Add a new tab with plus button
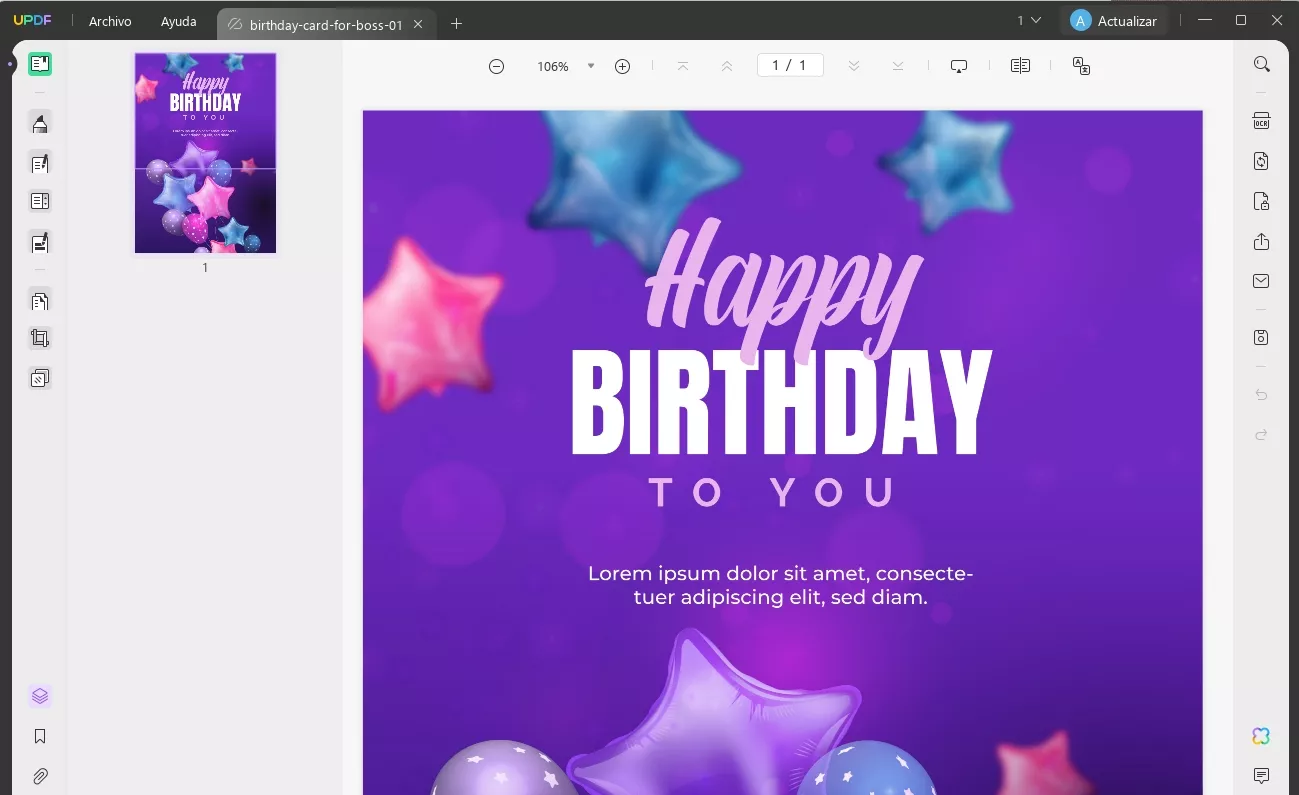Screen dimensions: 1299x795 click(456, 24)
